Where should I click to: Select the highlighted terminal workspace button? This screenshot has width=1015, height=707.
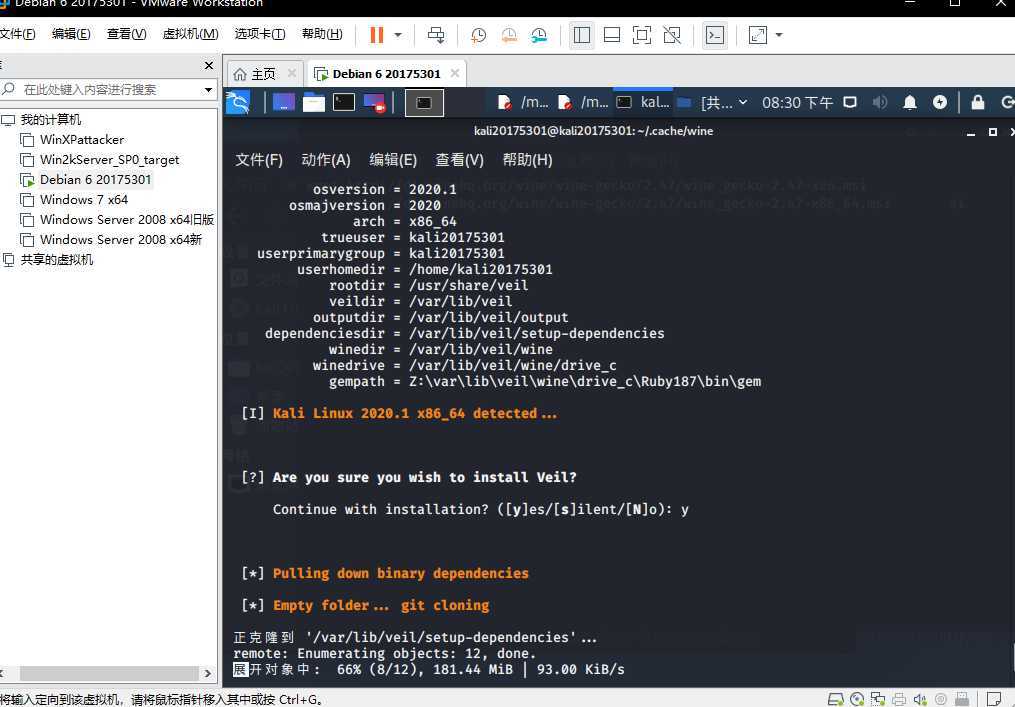(x=424, y=103)
